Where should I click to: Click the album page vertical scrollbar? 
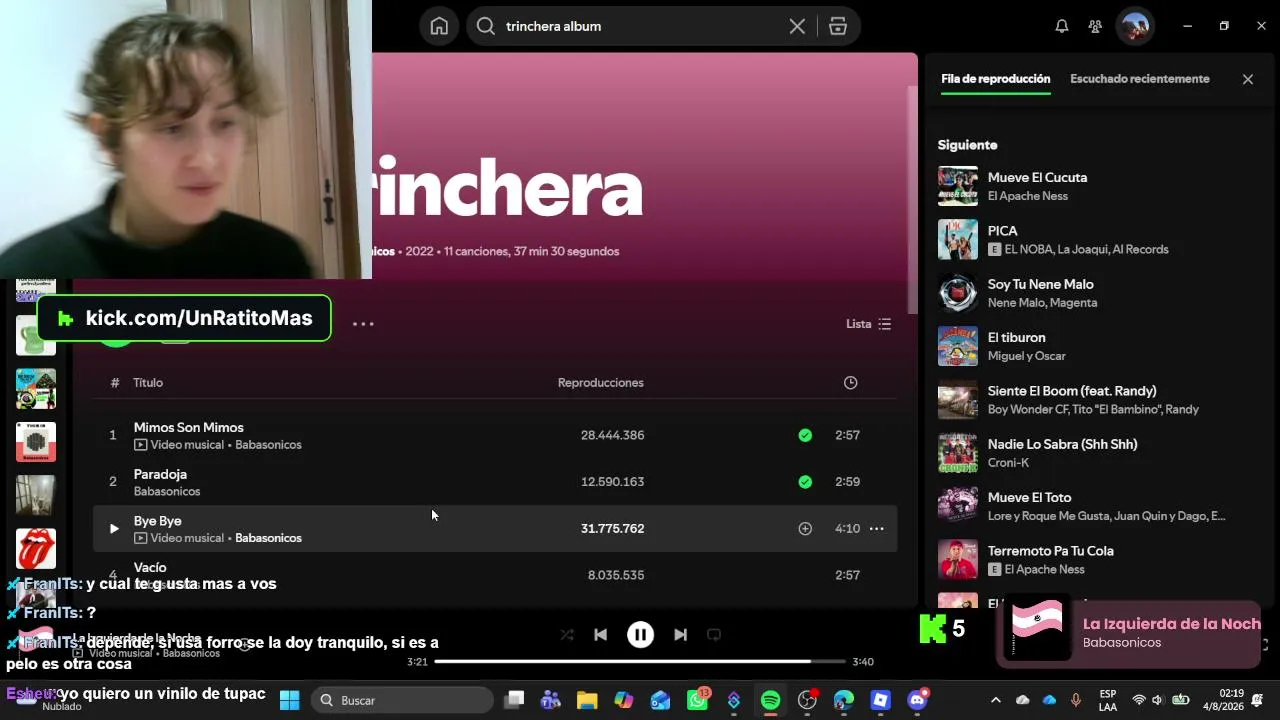tap(912, 200)
